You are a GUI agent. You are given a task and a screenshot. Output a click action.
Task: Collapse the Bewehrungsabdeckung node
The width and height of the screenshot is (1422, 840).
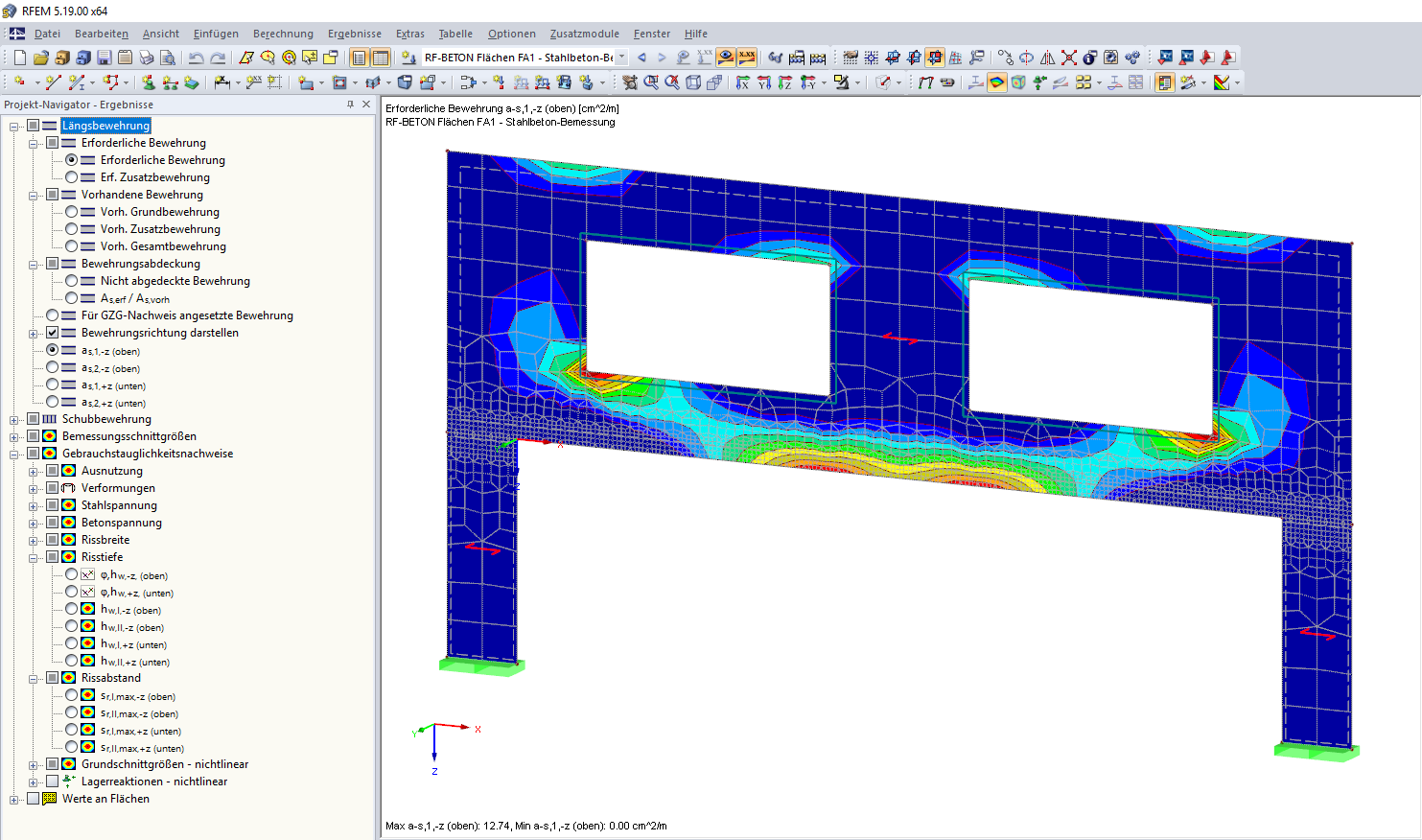pyautogui.click(x=34, y=264)
